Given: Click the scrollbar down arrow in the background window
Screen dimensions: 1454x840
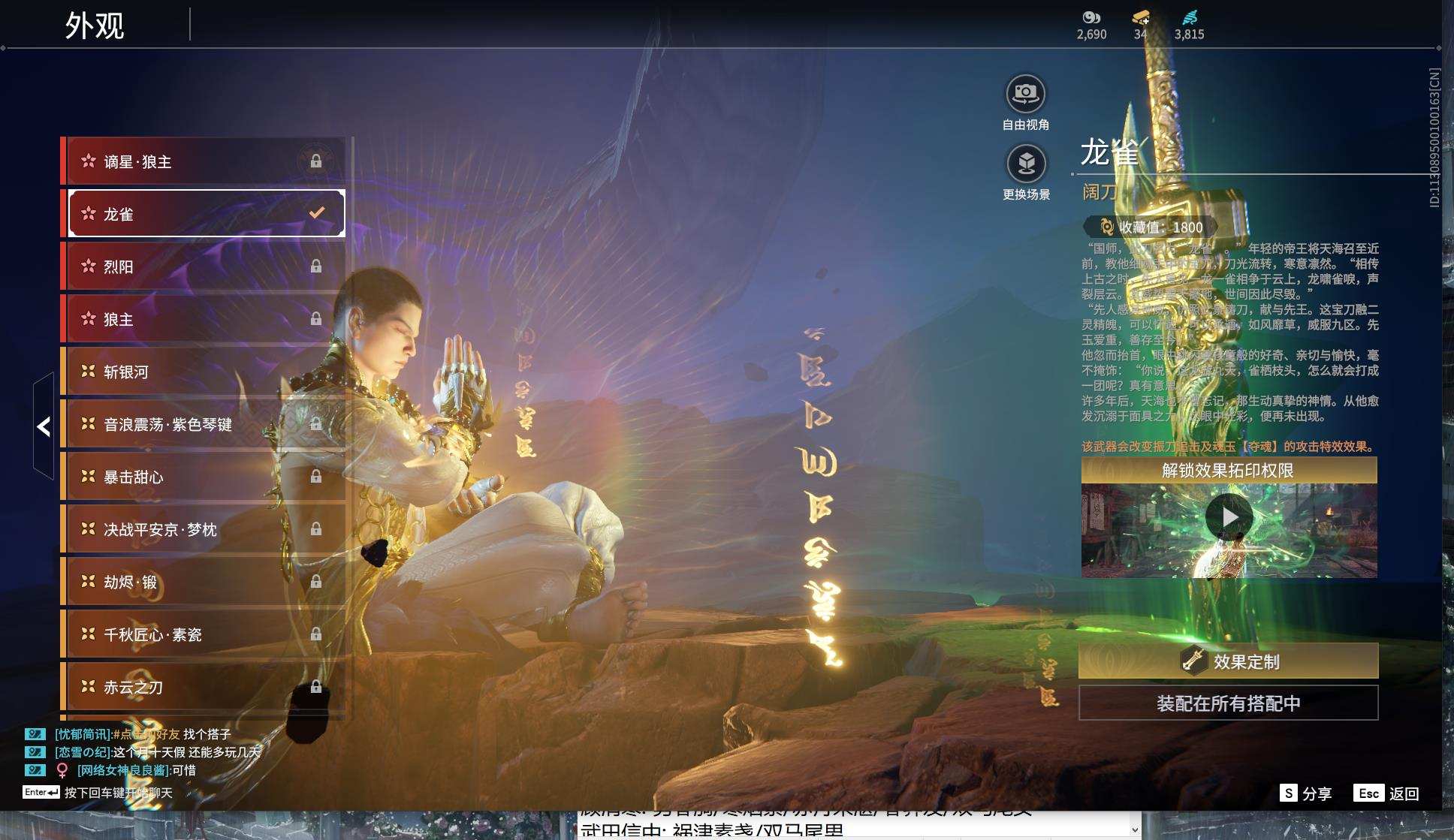Looking at the screenshot, I should (x=1135, y=830).
